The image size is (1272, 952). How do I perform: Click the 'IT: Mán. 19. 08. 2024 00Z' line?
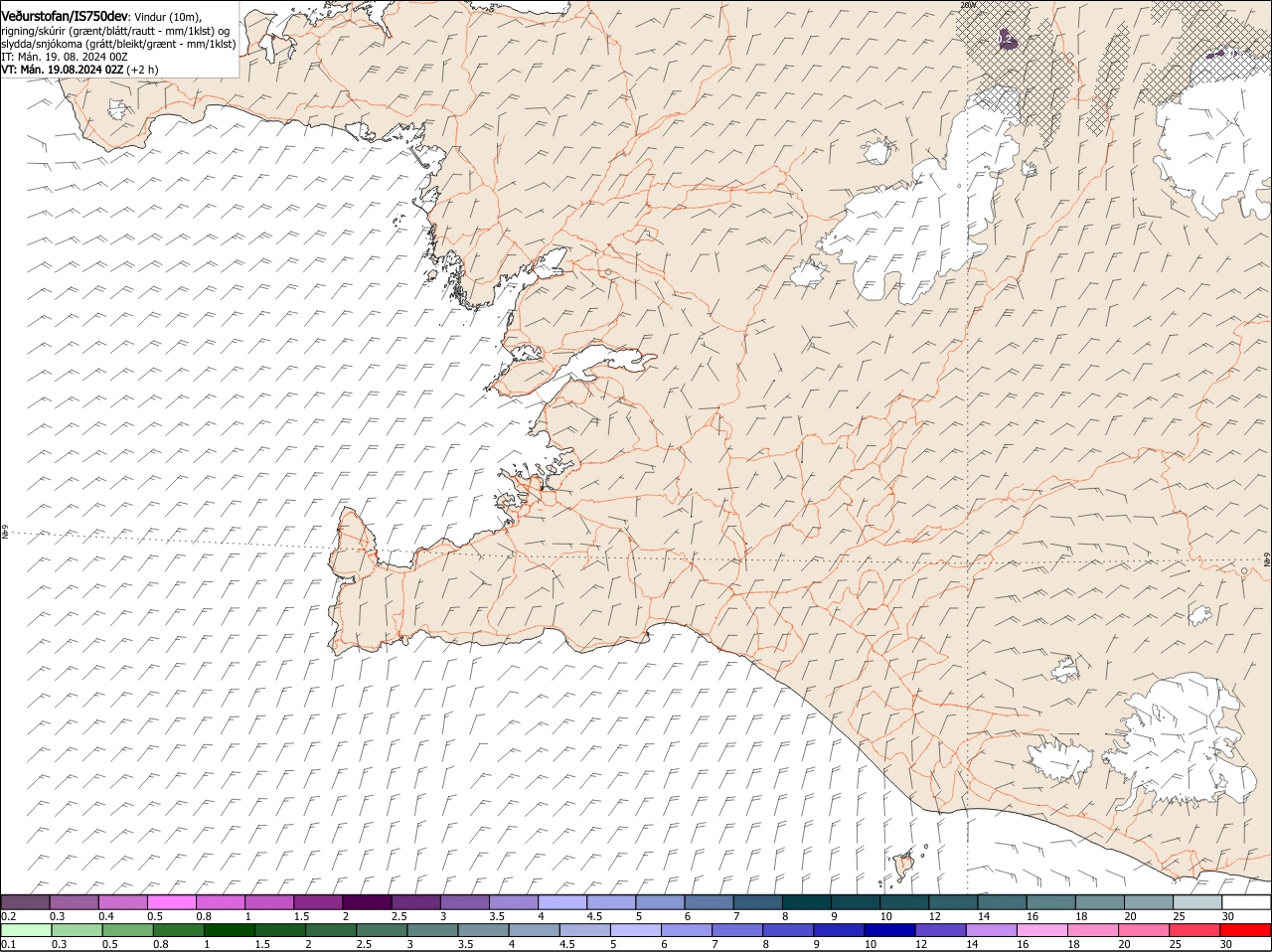(x=65, y=57)
